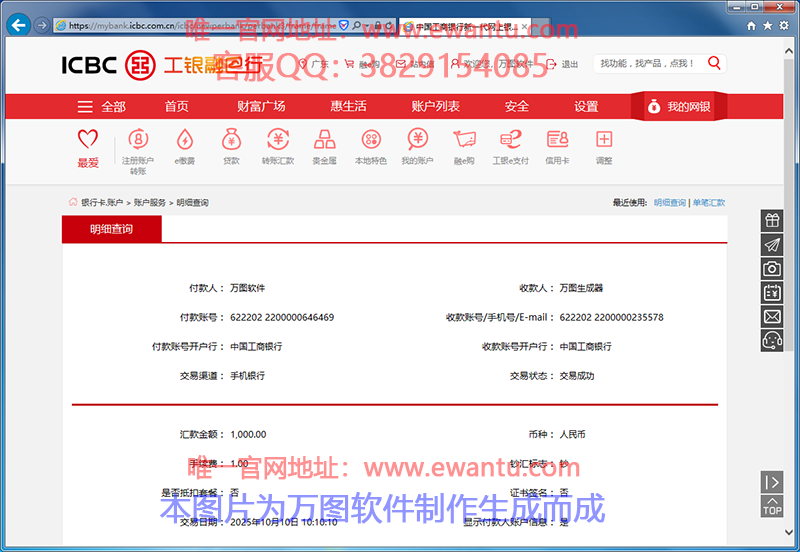Collapse the sidebar with arrow-bar icon
This screenshot has width=800, height=552.
[772, 482]
